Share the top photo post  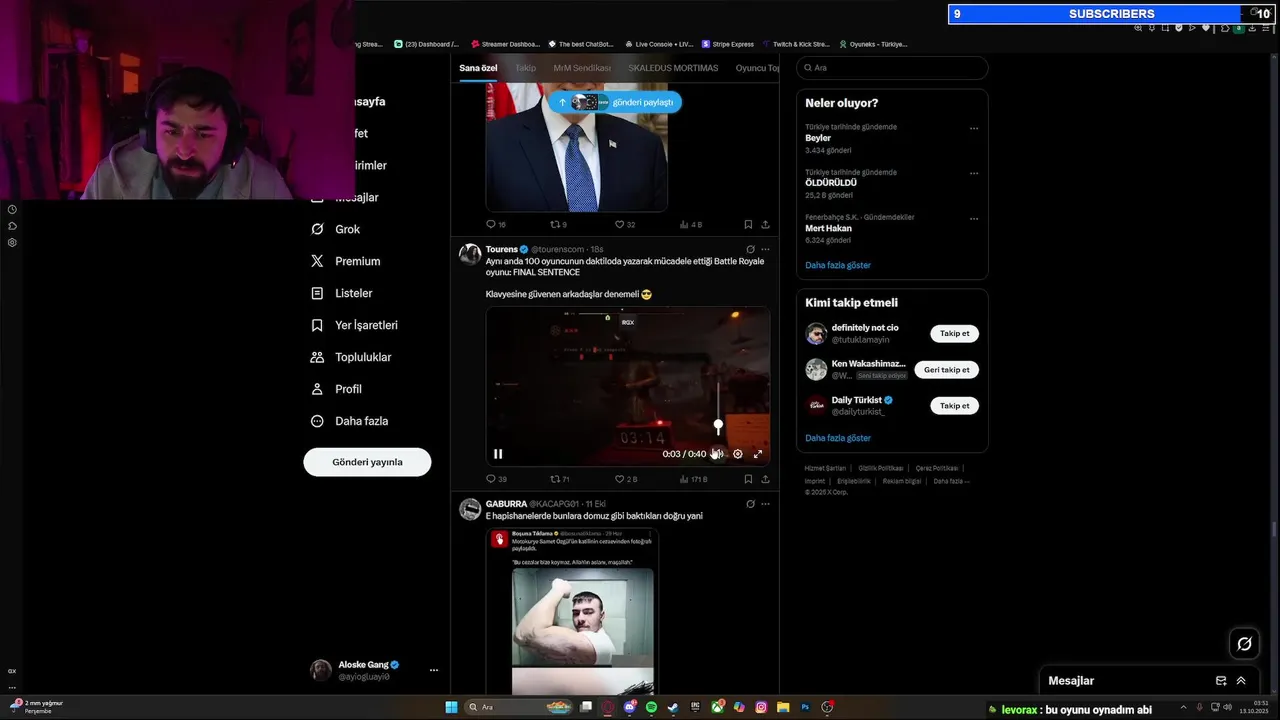(766, 225)
